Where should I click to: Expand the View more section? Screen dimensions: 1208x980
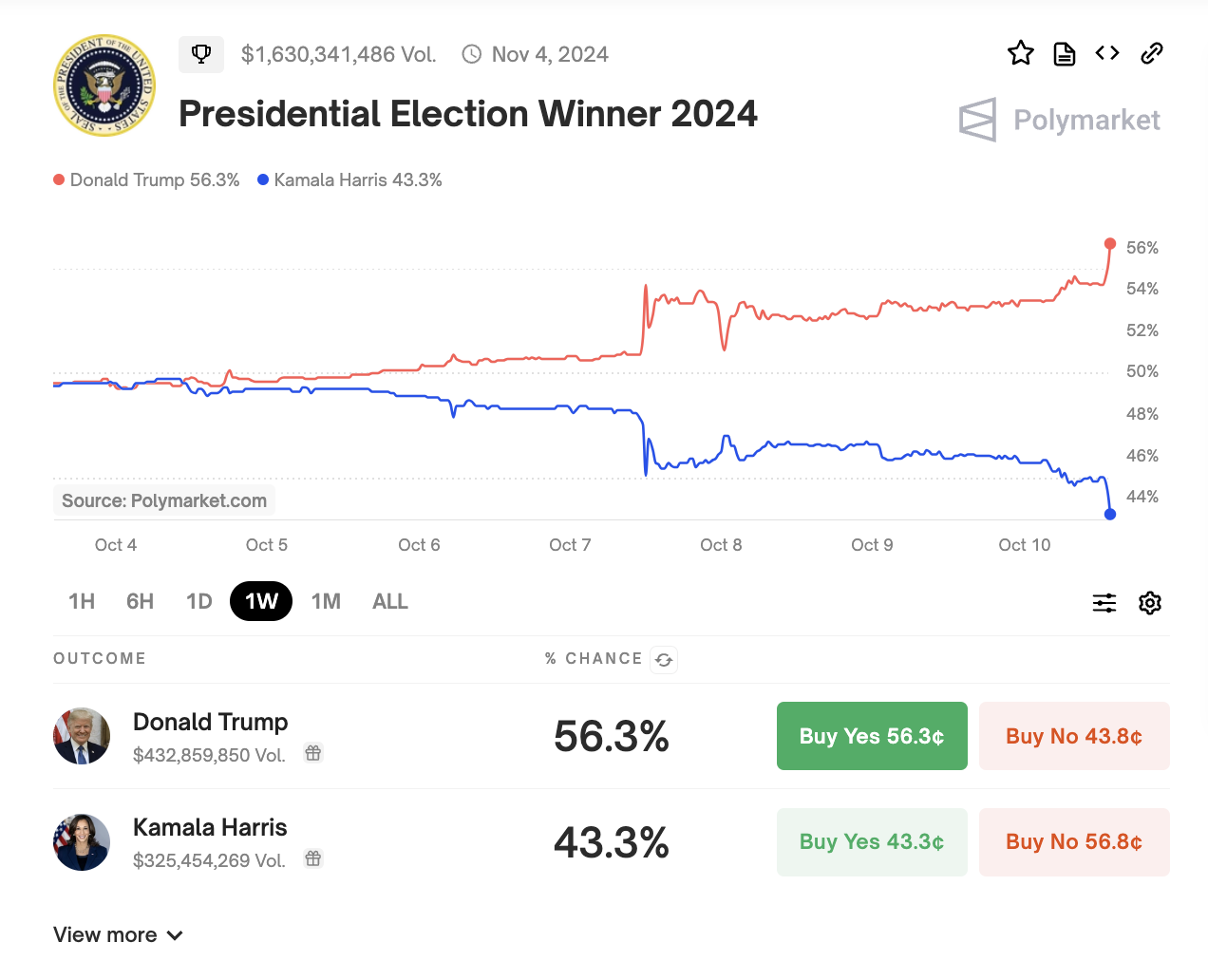pyautogui.click(x=118, y=934)
